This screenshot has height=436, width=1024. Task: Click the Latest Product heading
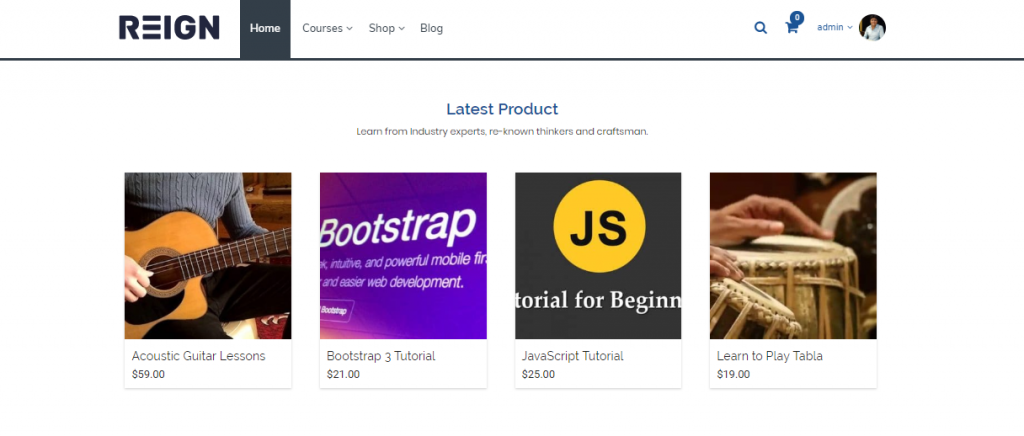(x=502, y=109)
